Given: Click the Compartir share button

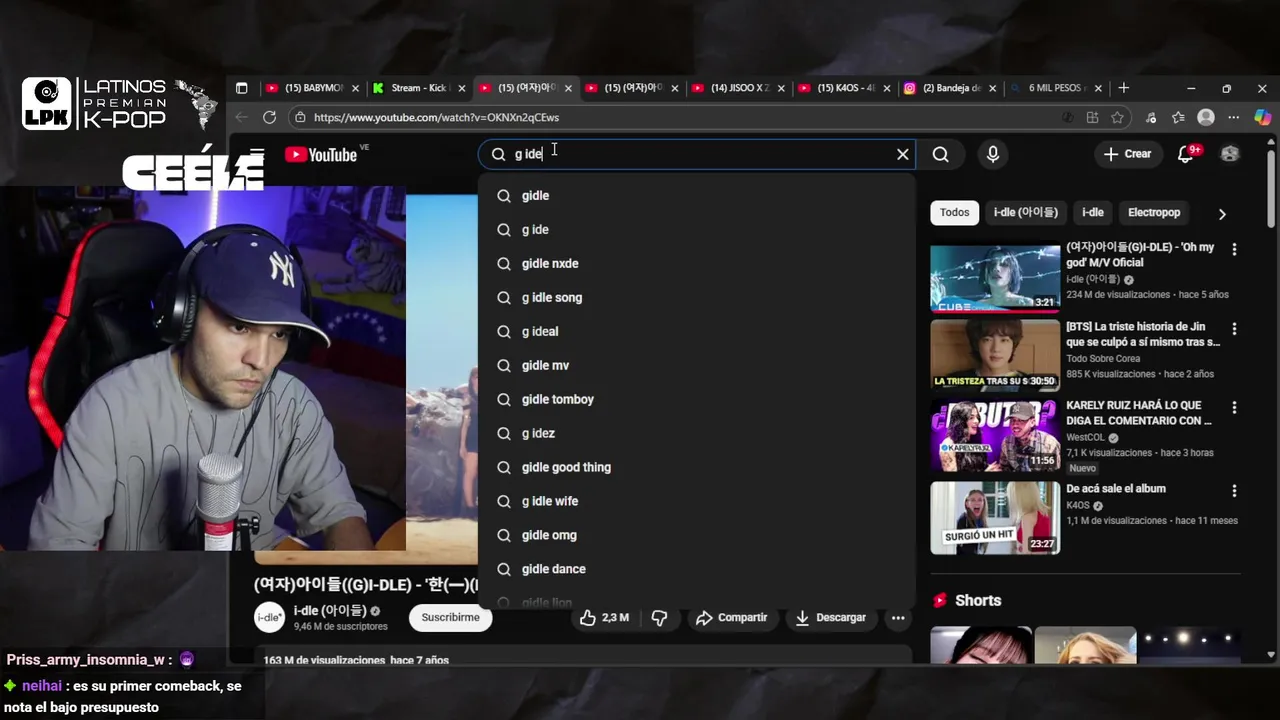Looking at the screenshot, I should pyautogui.click(x=731, y=618).
